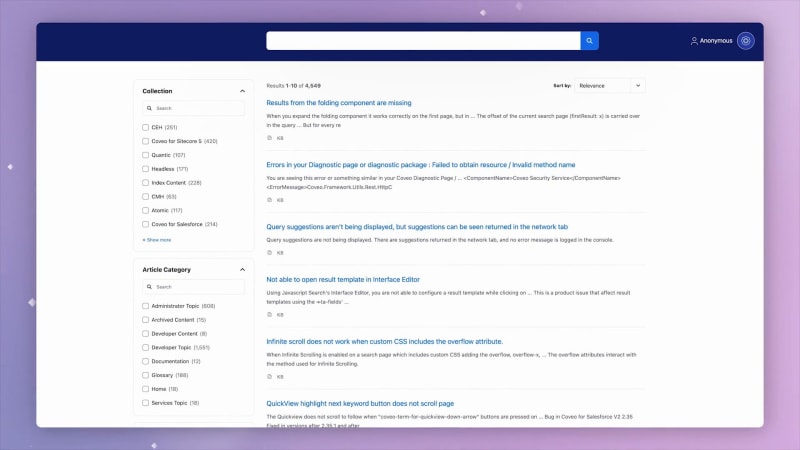Viewport: 800px width, 450px height.
Task: Click the KB document icon under the Diagnostic page result
Action: pyautogui.click(x=269, y=200)
